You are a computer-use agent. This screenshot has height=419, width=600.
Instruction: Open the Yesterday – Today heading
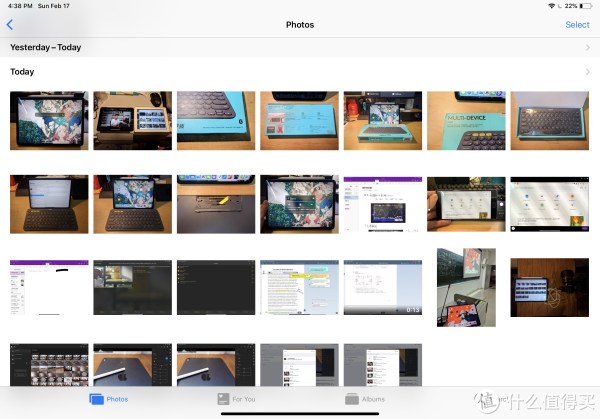(x=46, y=47)
